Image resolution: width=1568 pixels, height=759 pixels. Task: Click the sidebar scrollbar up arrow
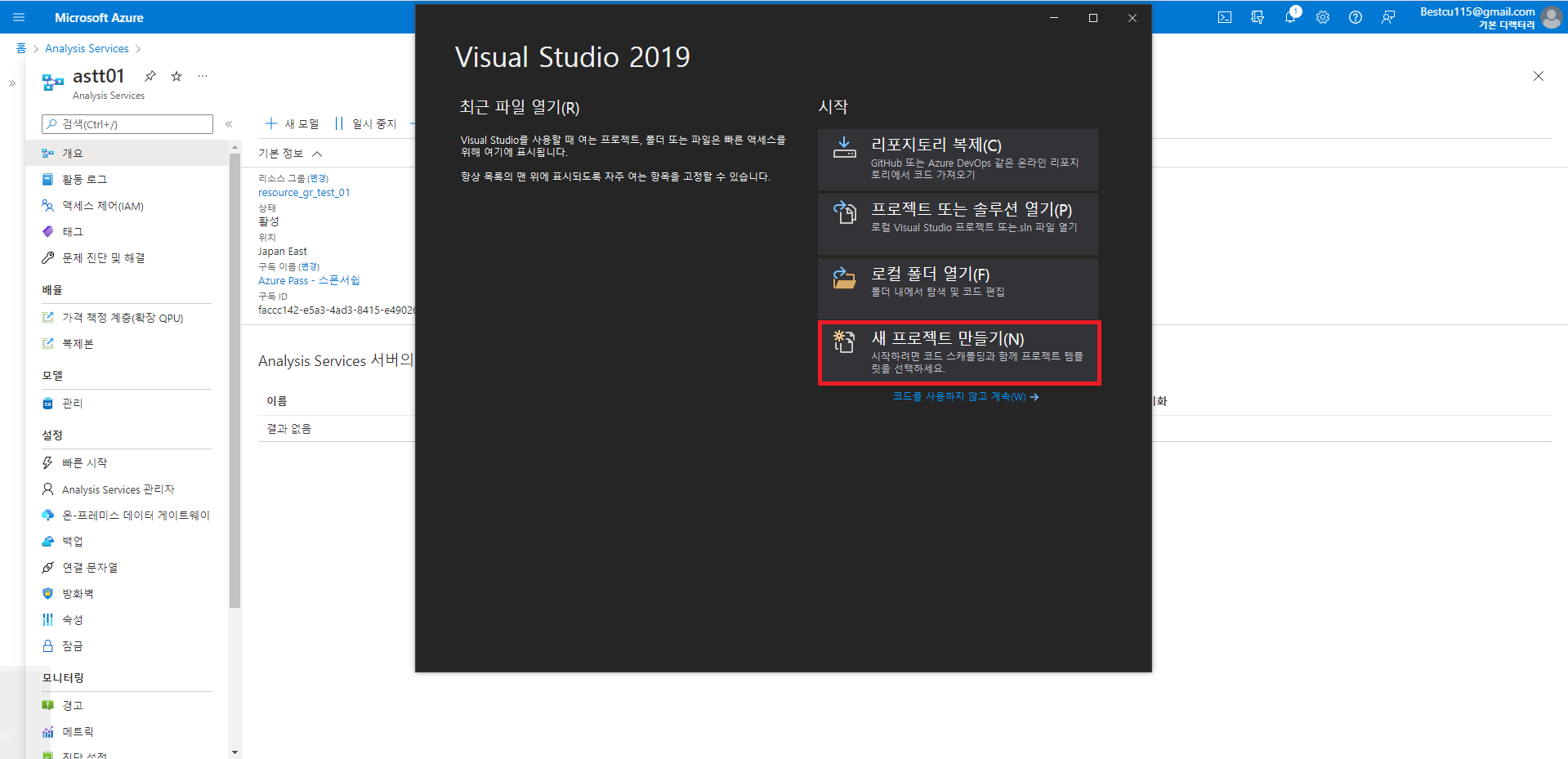(235, 148)
